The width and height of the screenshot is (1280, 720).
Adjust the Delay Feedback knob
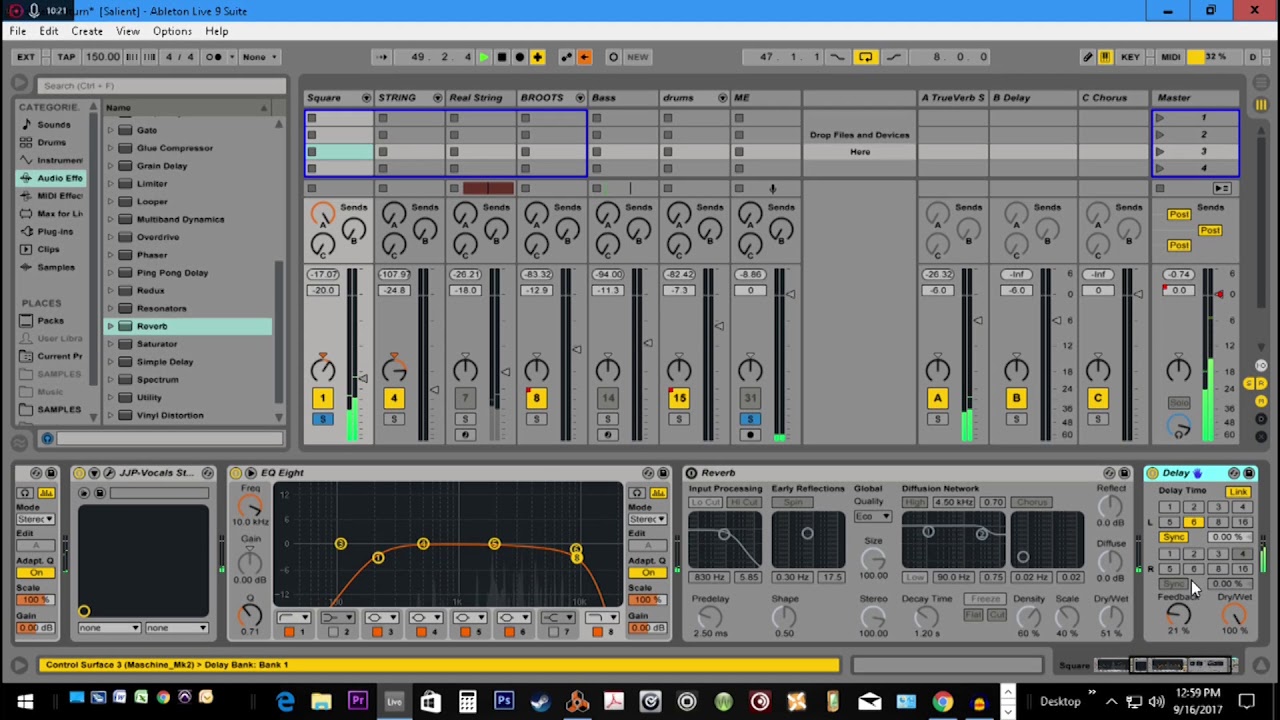[1179, 614]
